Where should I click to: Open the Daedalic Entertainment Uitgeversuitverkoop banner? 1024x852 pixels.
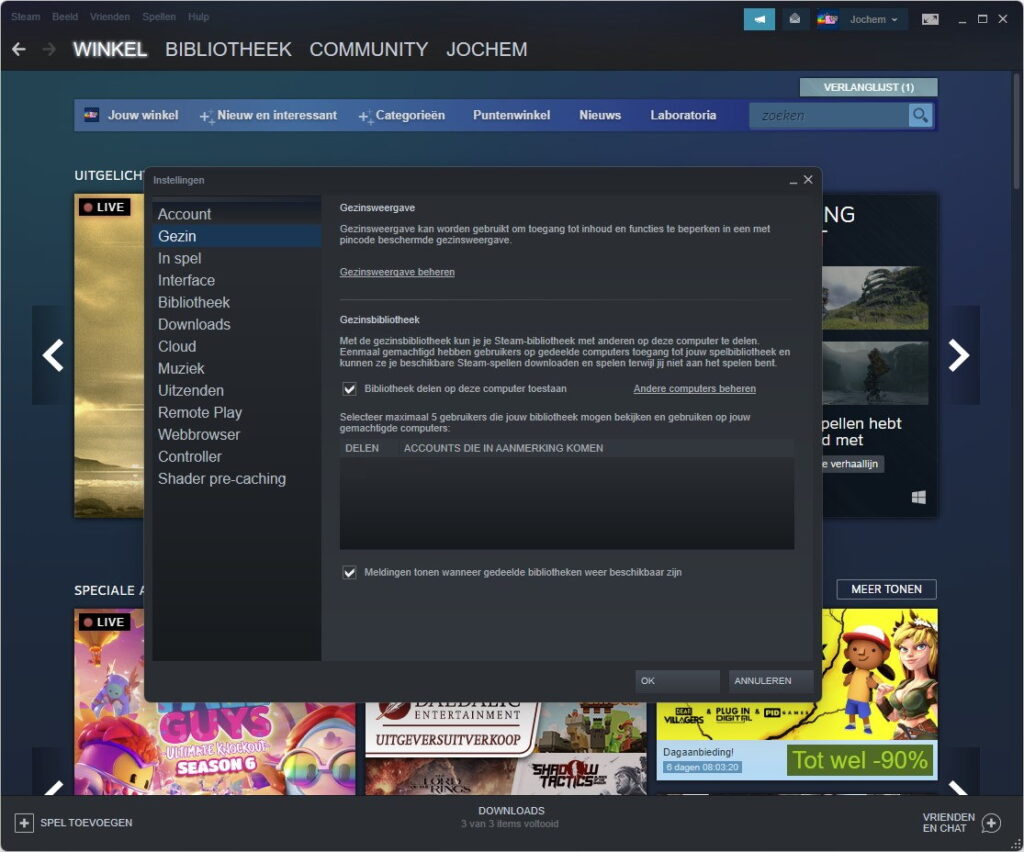tap(505, 748)
